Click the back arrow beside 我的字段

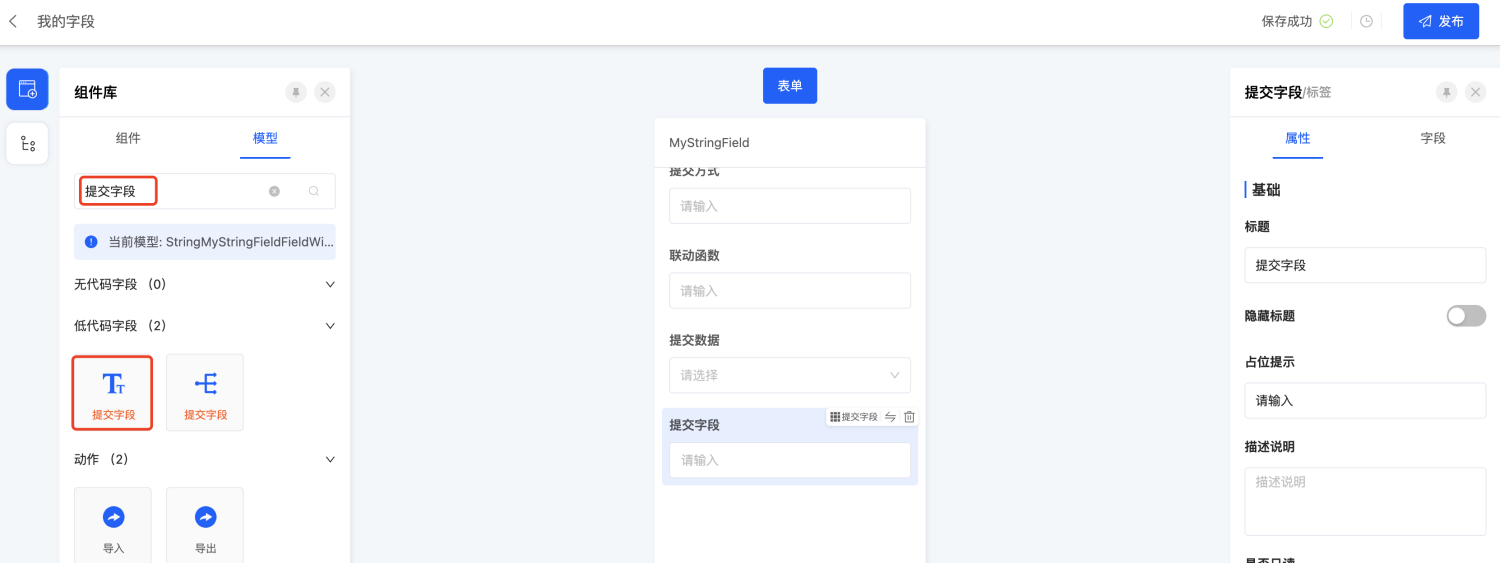click(13, 21)
